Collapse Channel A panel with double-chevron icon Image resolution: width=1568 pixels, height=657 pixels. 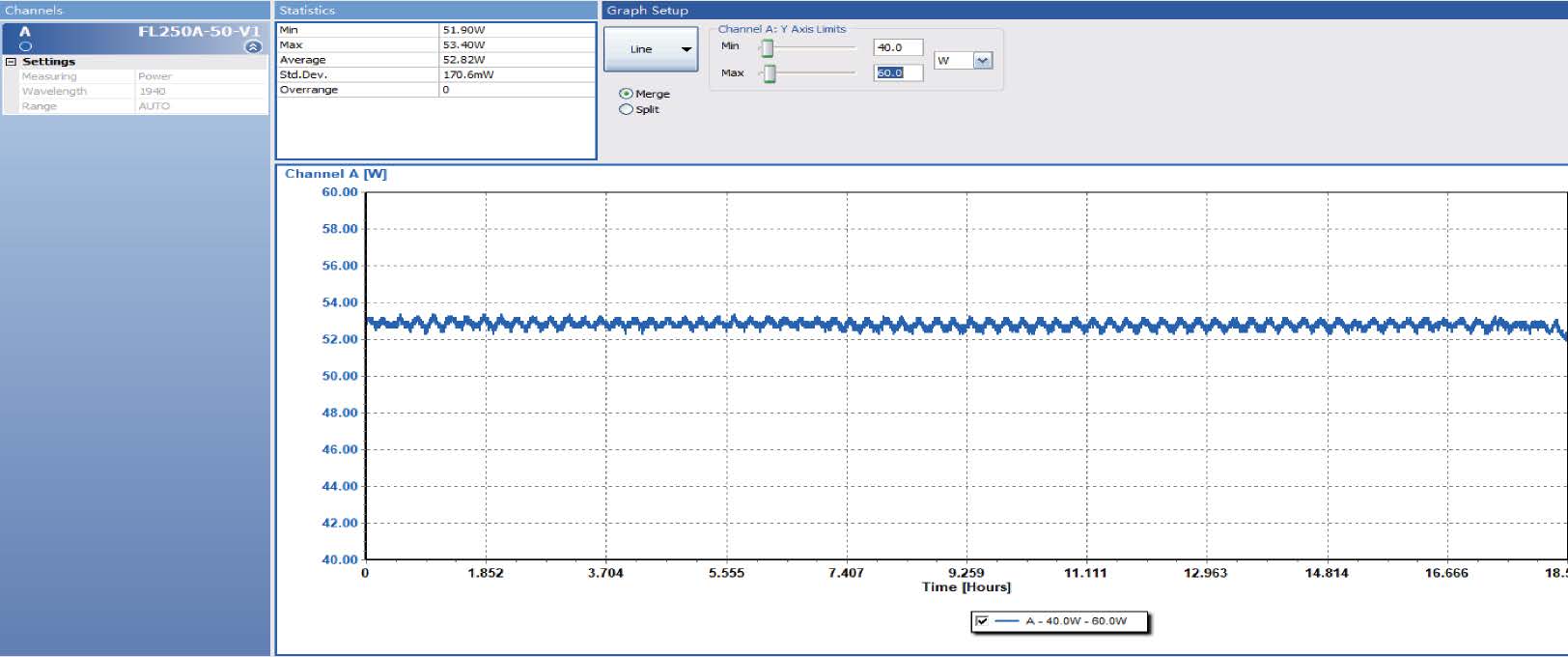(x=253, y=46)
